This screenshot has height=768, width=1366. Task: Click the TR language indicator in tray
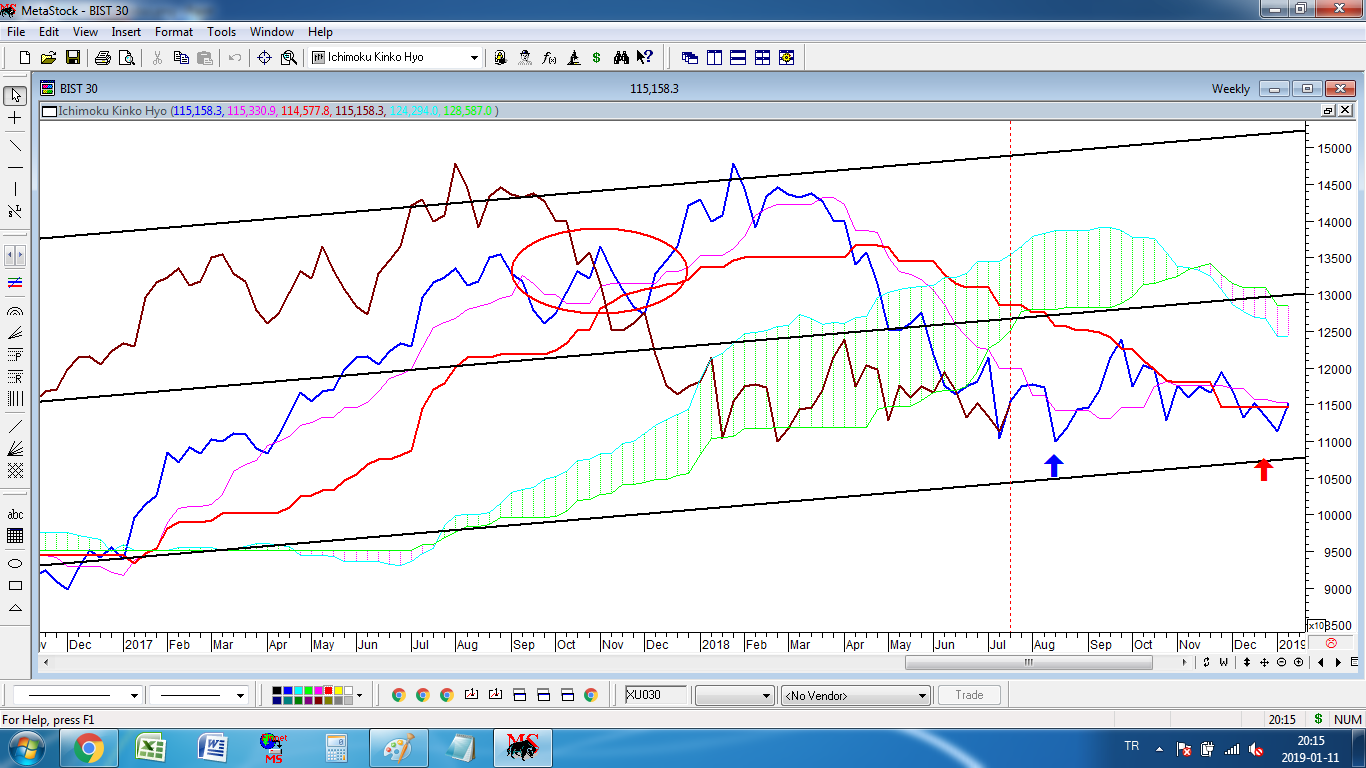(1131, 747)
